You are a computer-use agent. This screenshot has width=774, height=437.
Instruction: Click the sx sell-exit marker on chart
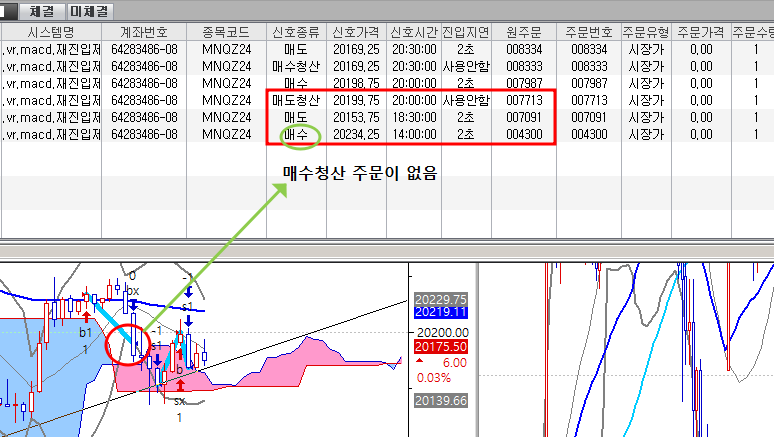pos(179,400)
